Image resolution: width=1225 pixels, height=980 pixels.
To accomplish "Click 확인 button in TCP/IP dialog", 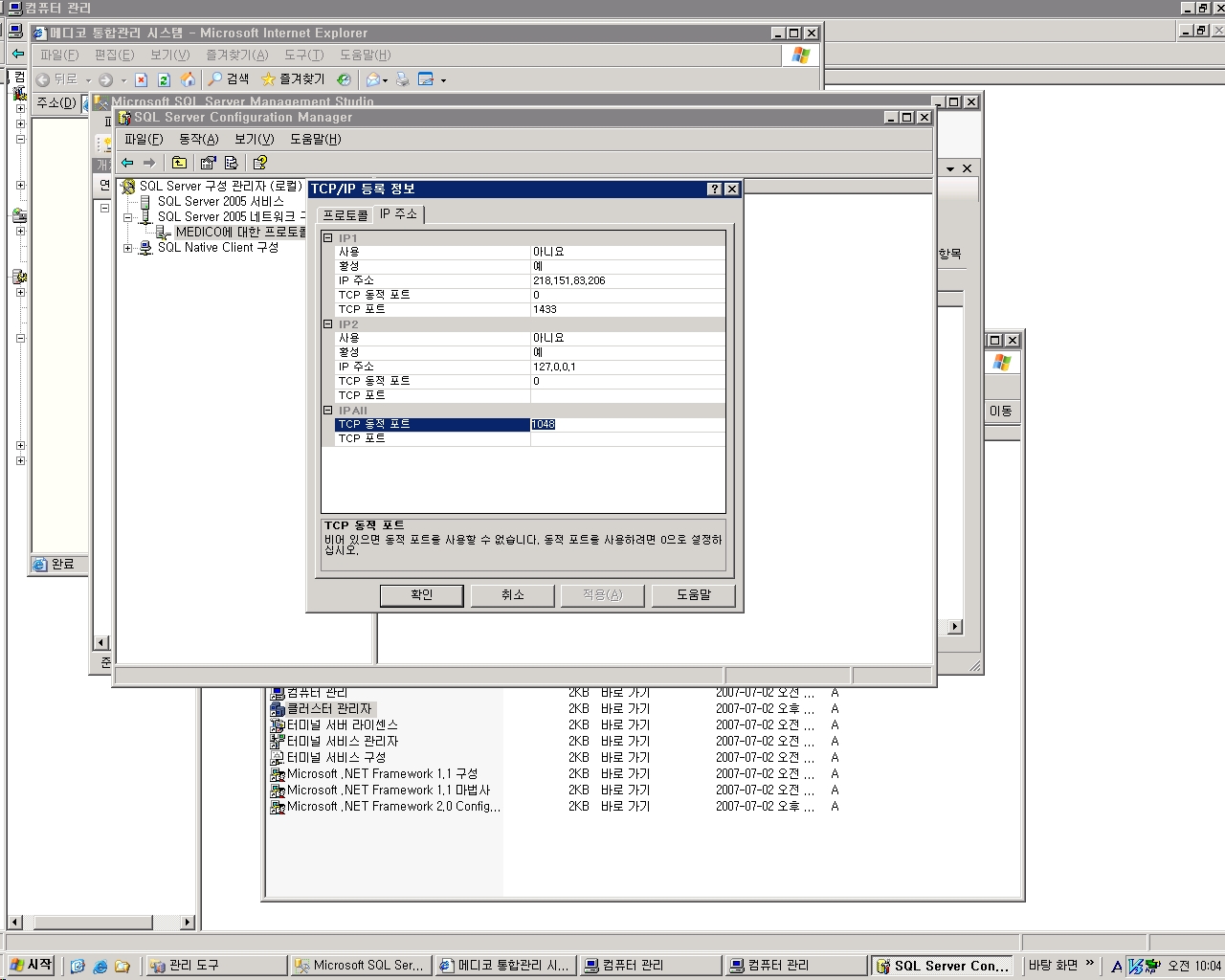I will coord(422,595).
